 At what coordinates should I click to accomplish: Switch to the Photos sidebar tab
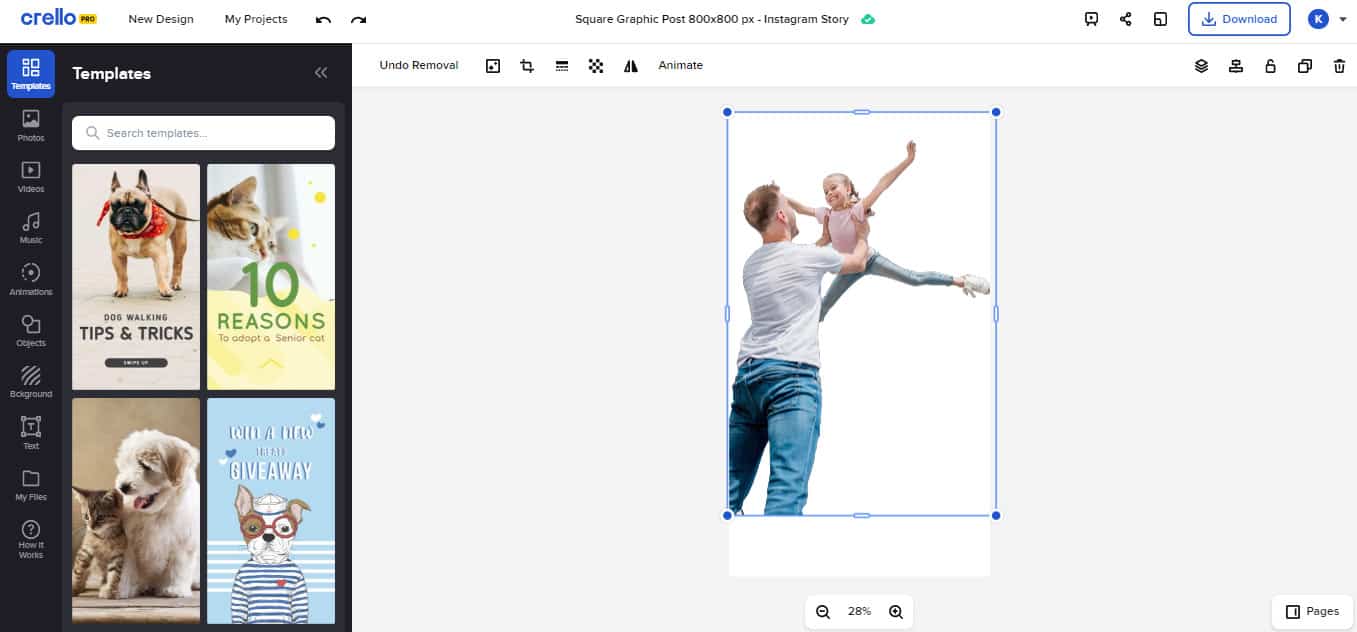coord(31,125)
